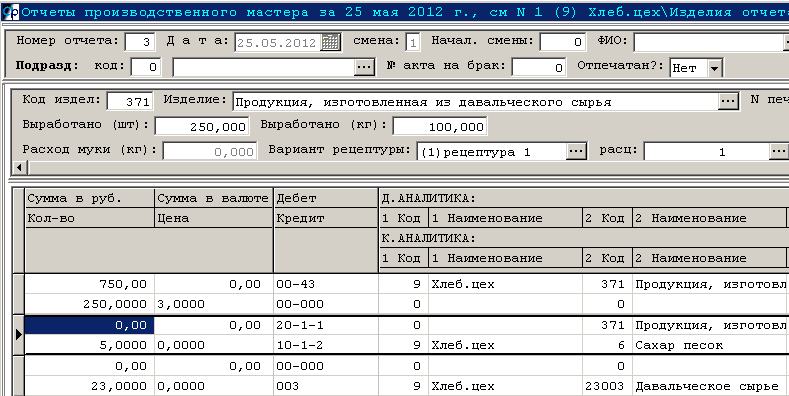Viewport: 789px width, 396px height.
Task: Click the Сумма в валюте column header
Action: [213, 198]
